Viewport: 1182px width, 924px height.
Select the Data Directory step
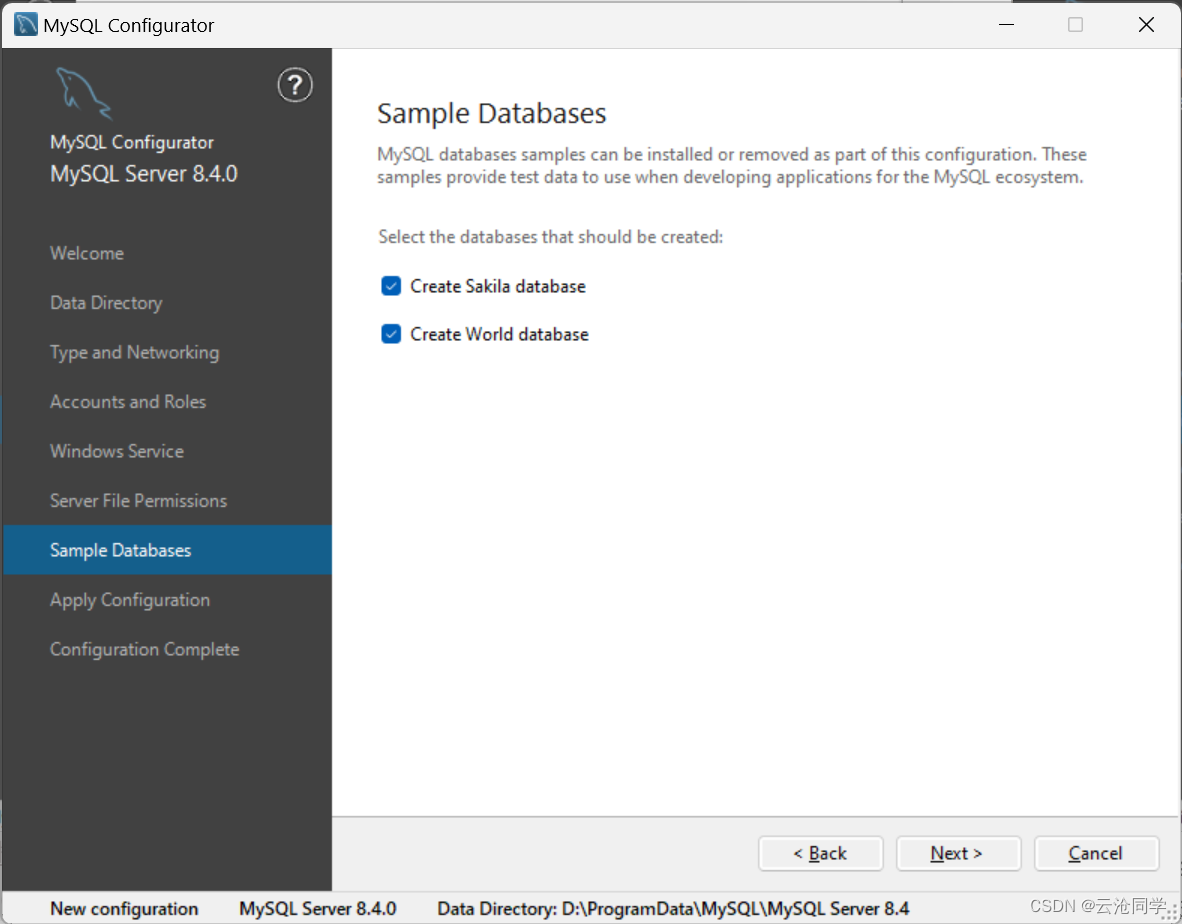(x=106, y=303)
